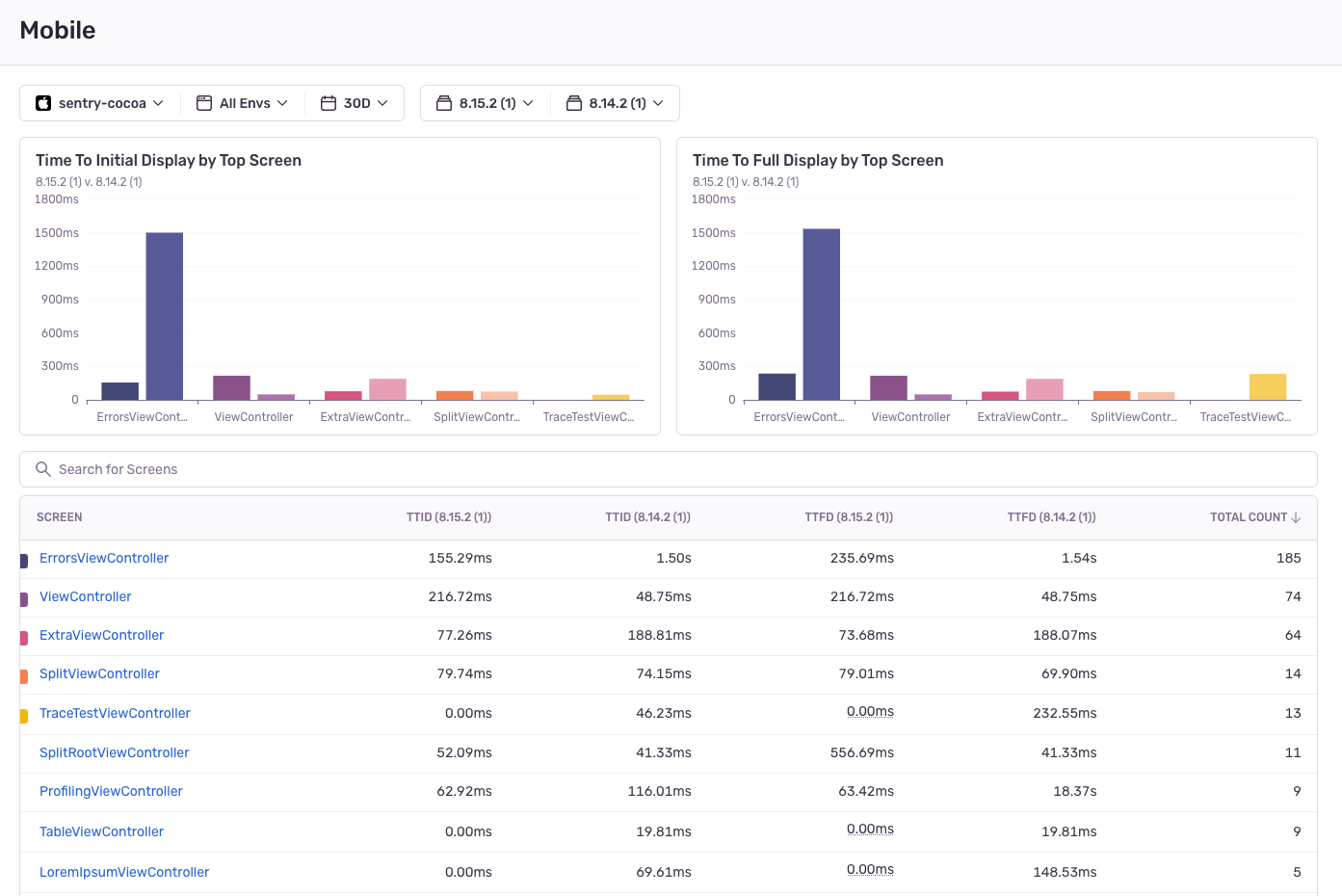Click the tall ErrorsViewController bar in the TTID chart
Viewport: 1342px width, 896px height.
(165, 316)
